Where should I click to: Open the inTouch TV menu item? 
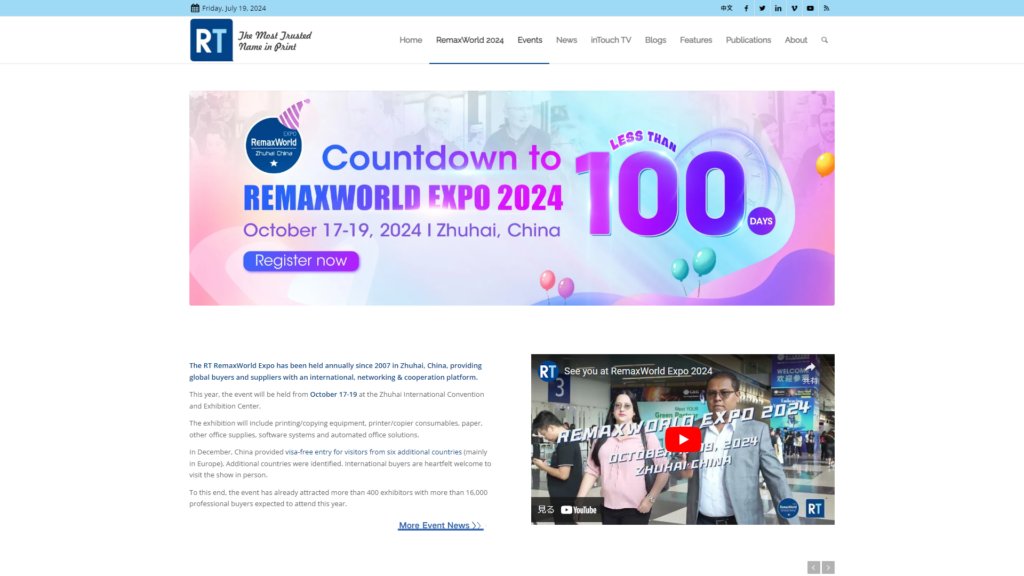[611, 40]
